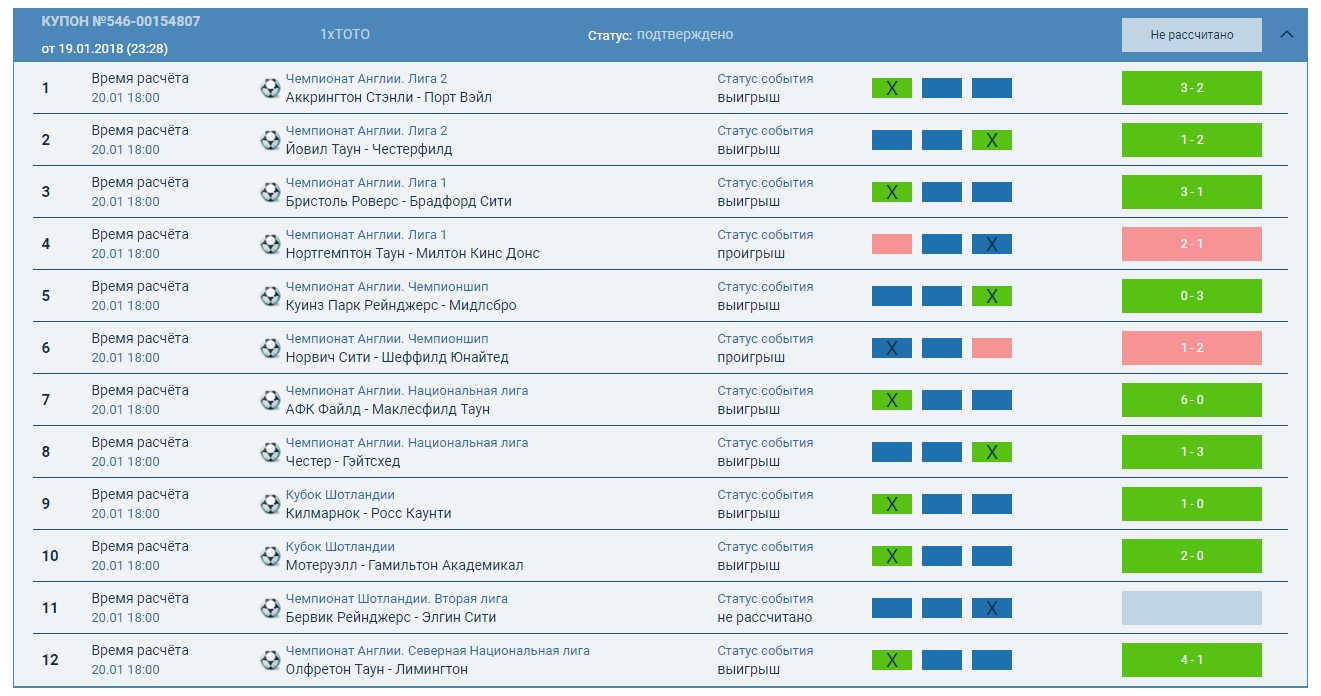Open Чемпионат Англии. Лига 2 link in row 1
Screen dimensions: 1321x696
tap(366, 79)
